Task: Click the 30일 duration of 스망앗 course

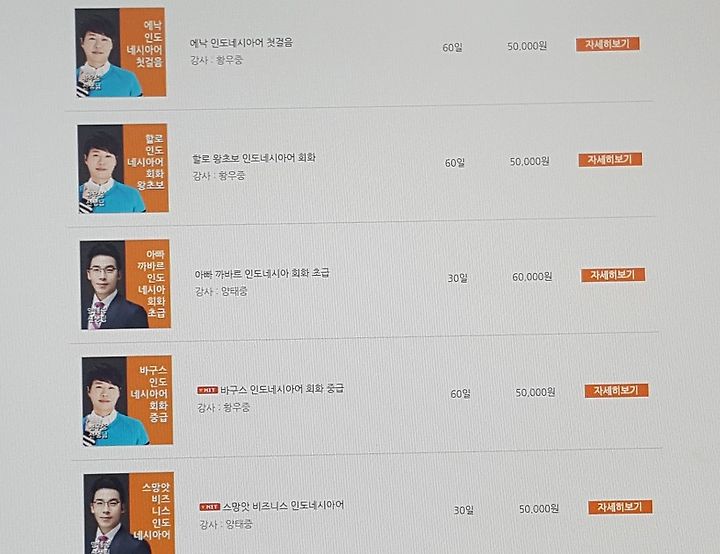Action: [x=464, y=510]
